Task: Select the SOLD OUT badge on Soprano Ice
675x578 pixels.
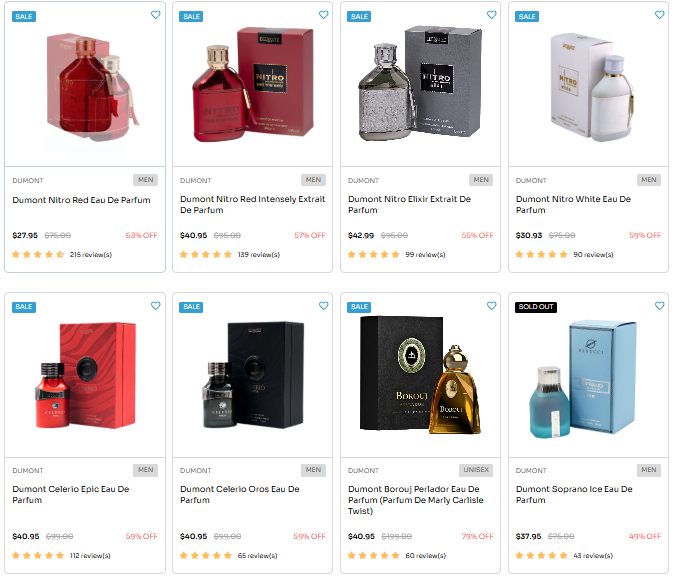Action: (536, 307)
